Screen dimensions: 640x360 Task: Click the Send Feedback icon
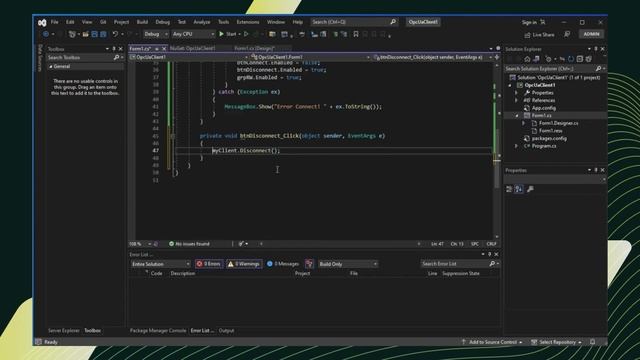pos(567,35)
